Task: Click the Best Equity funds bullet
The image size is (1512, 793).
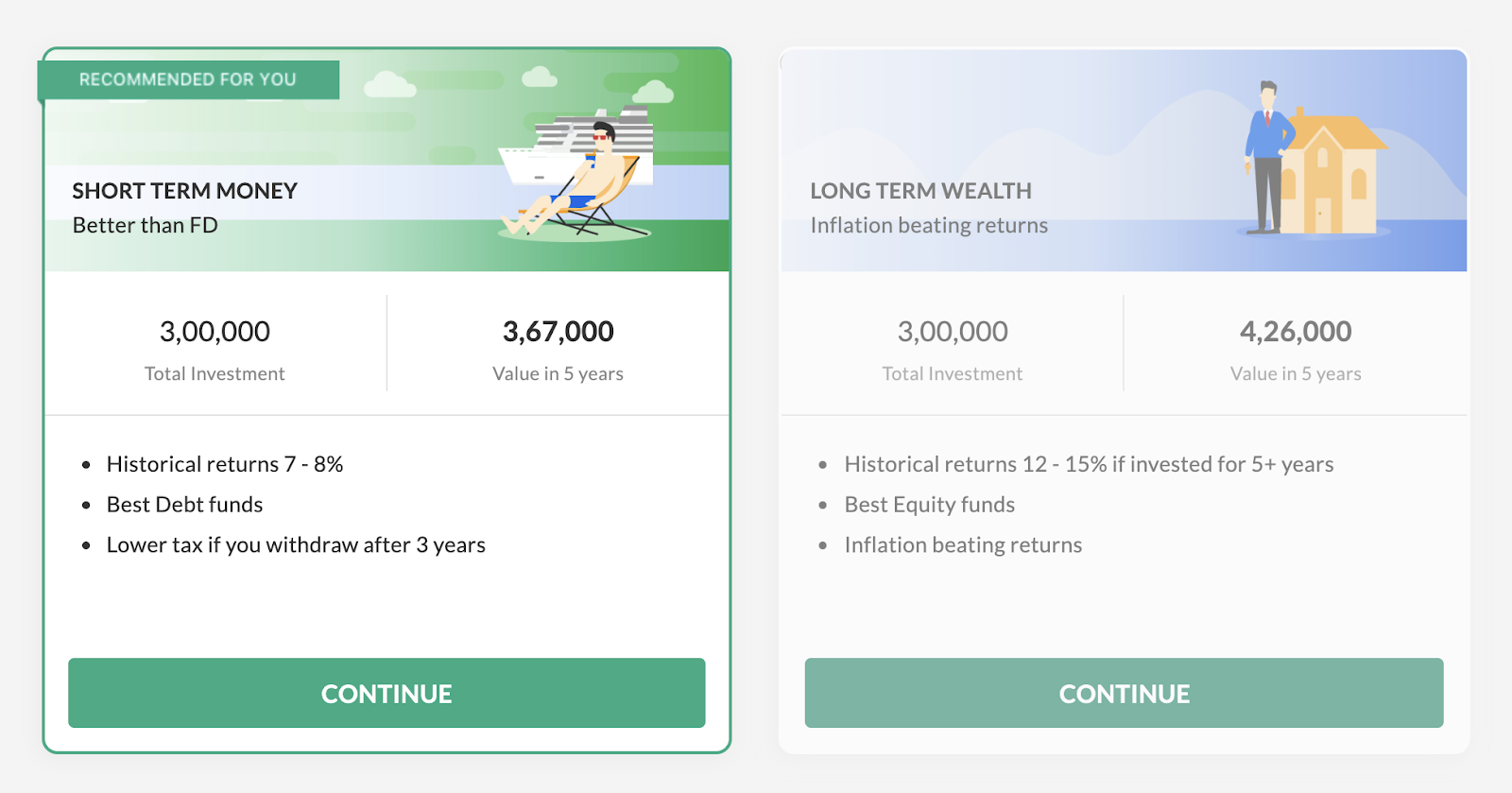Action: click(929, 505)
